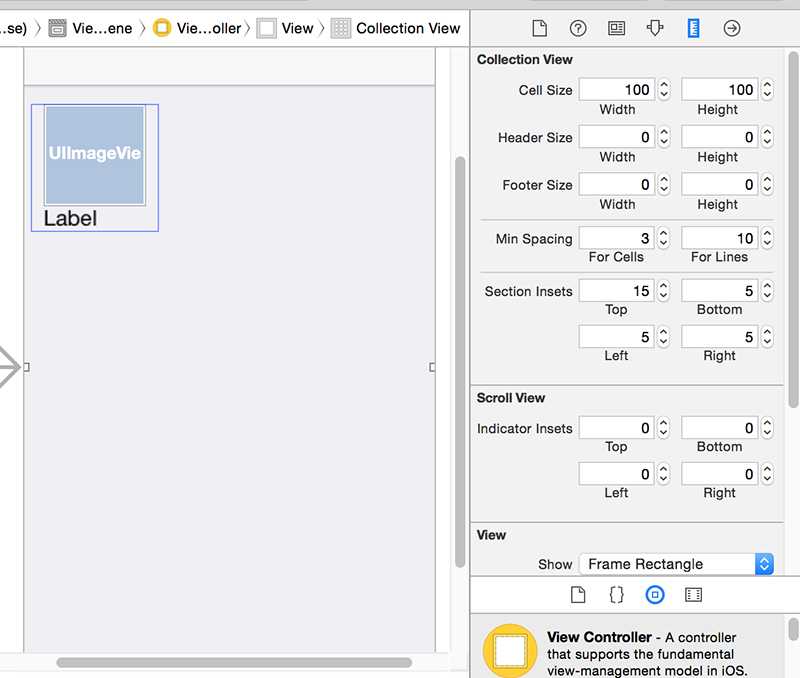
Task: Open the Attributes inspector
Action: click(655, 28)
